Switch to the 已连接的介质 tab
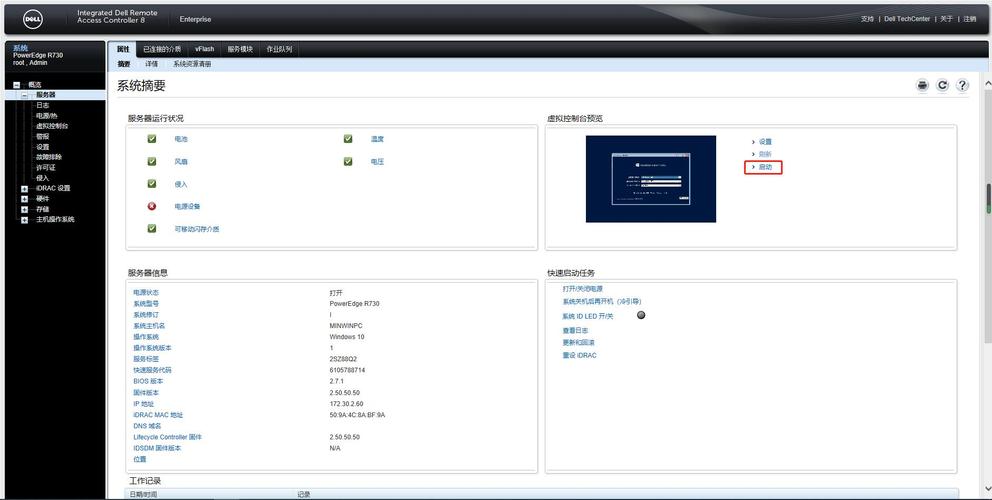The width and height of the screenshot is (992, 500). click(x=162, y=49)
